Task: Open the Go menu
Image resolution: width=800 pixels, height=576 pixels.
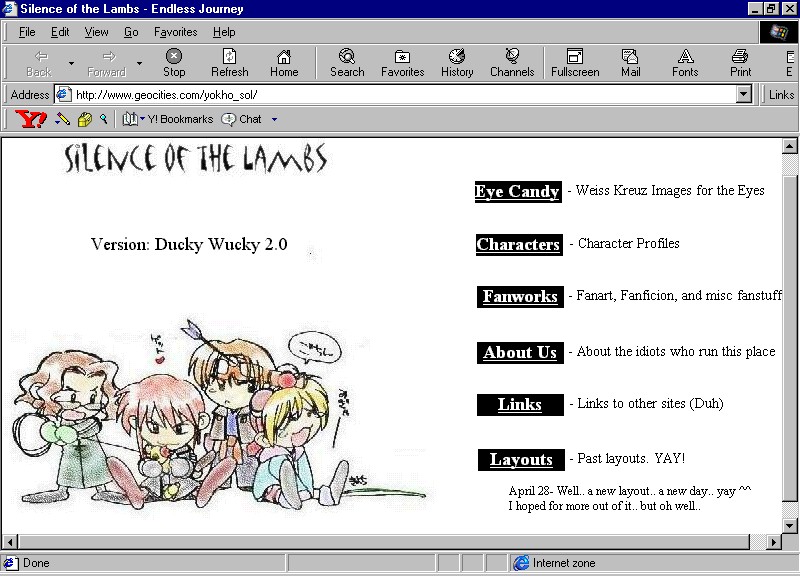Action: (131, 32)
